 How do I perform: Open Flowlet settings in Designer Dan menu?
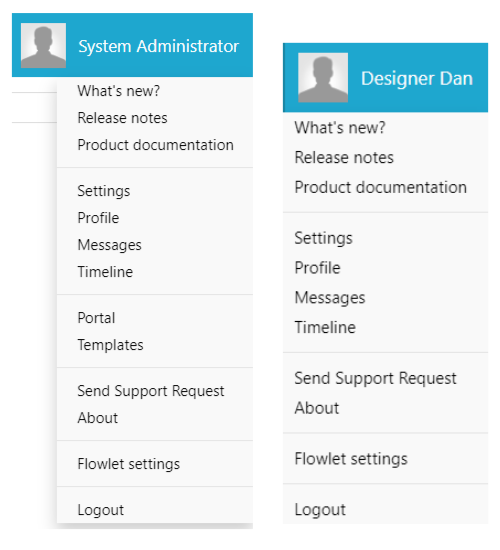click(351, 459)
